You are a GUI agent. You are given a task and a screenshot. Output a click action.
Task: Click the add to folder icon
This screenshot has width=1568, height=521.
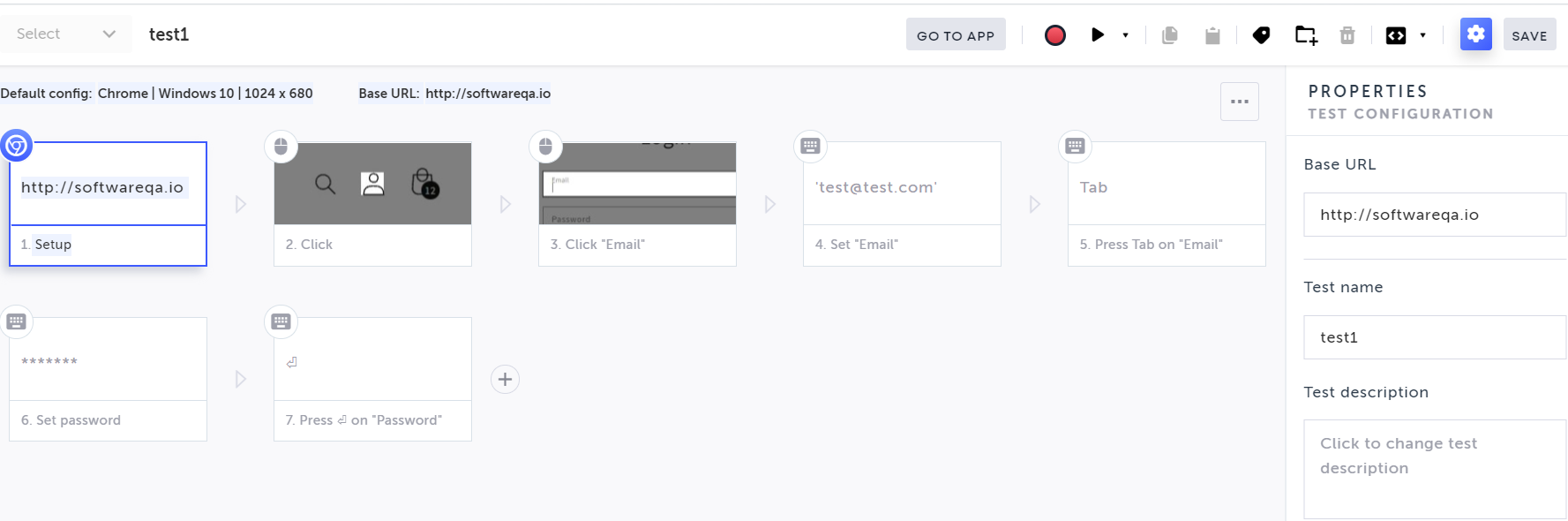pyautogui.click(x=1306, y=35)
